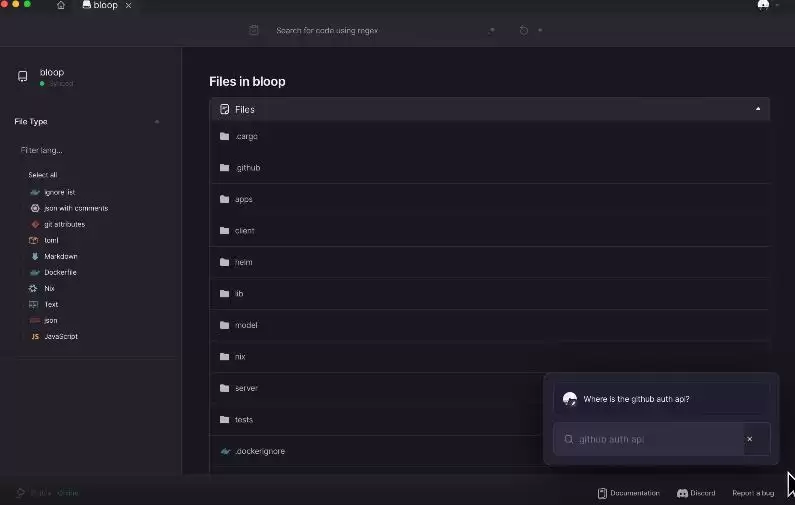Viewport: 795px width, 505px height.
Task: Open the .github folder
Action: [x=247, y=168]
